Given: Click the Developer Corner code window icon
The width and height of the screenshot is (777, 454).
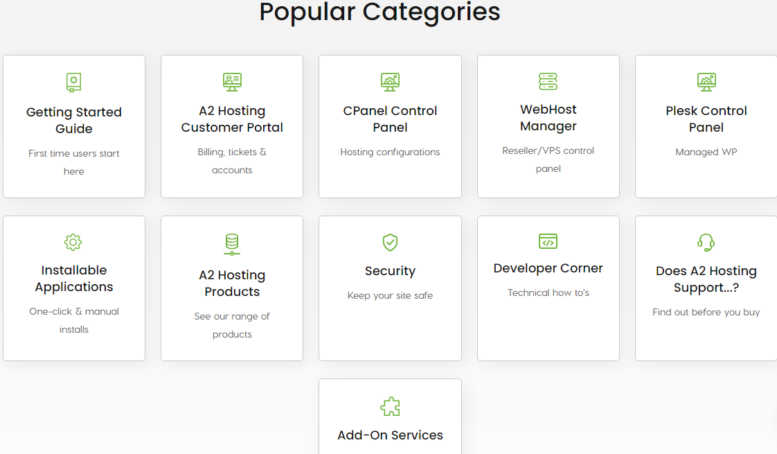Looking at the screenshot, I should [x=548, y=241].
